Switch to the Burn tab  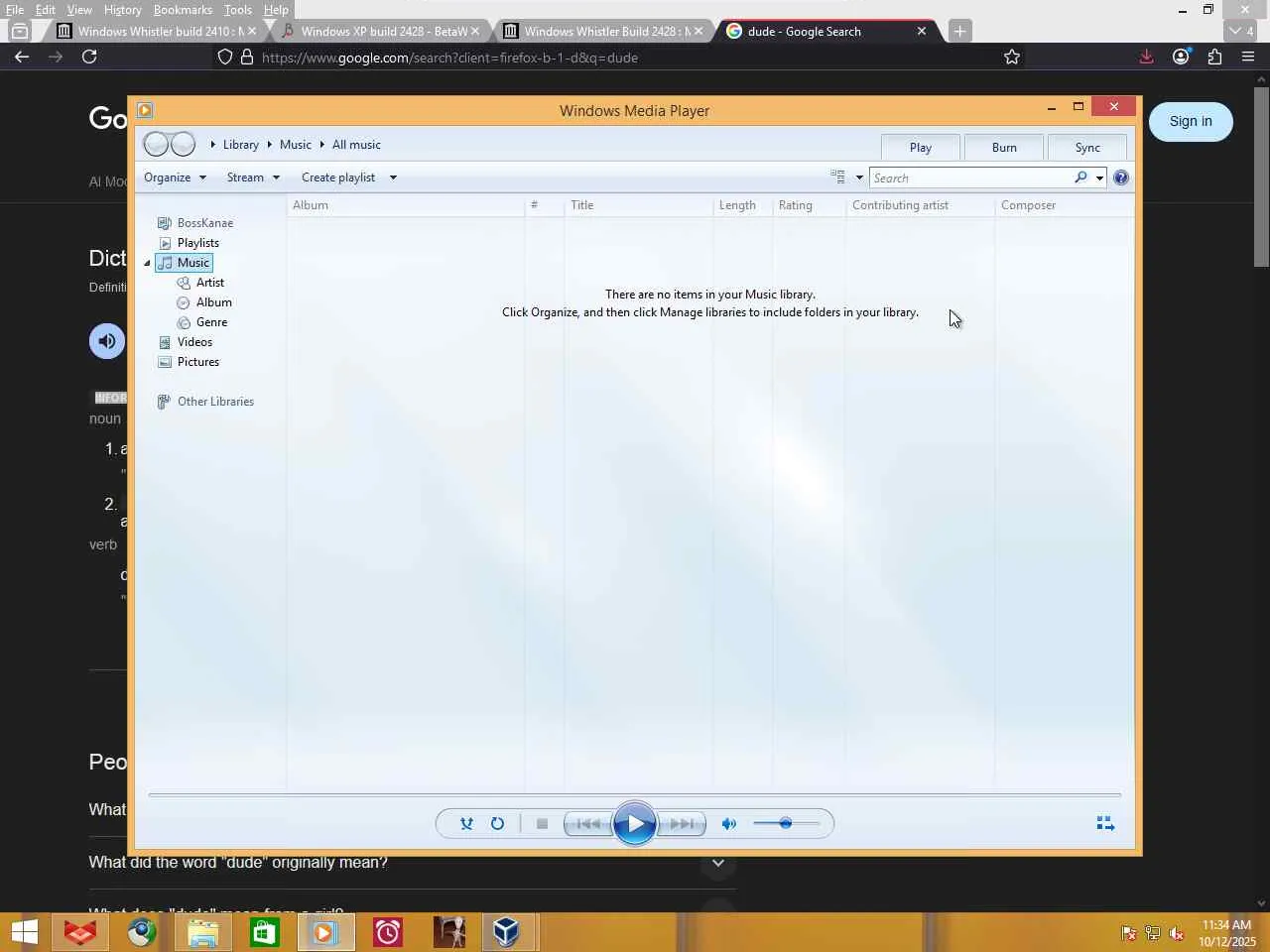pos(1004,148)
